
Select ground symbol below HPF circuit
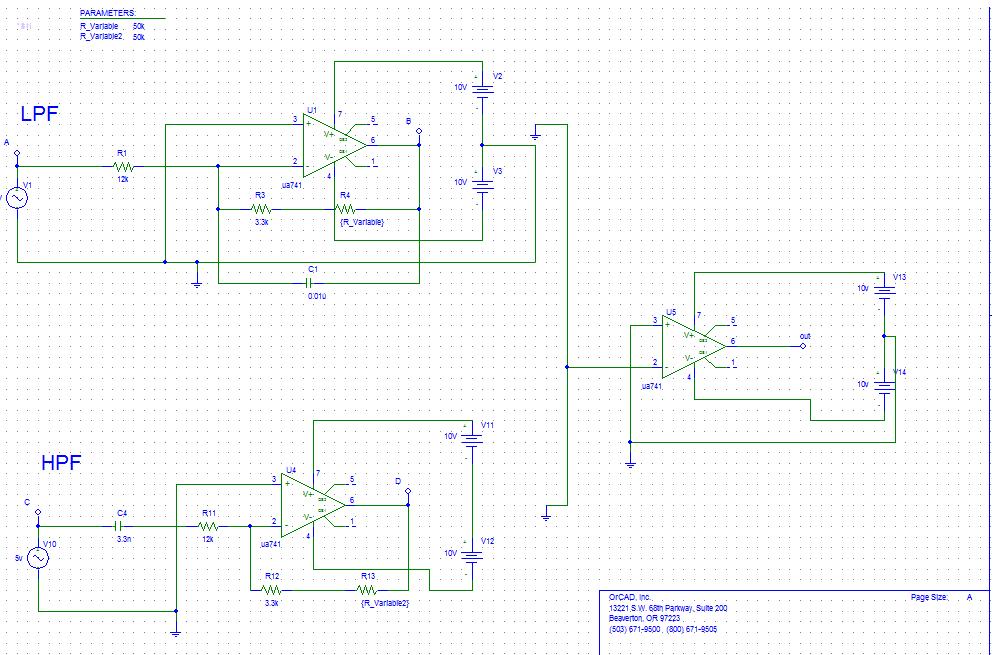pos(176,631)
